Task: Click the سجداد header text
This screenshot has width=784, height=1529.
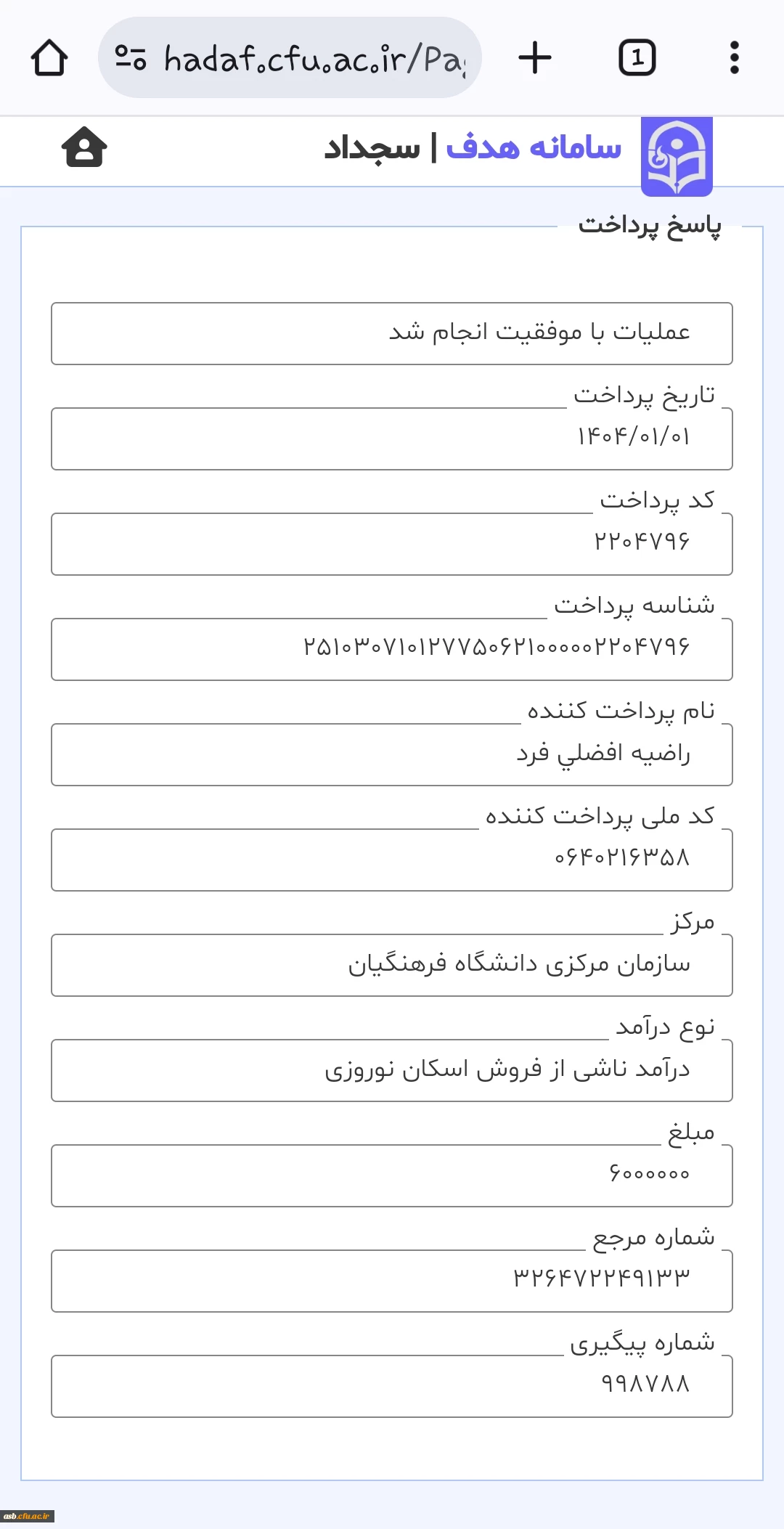Action: click(x=372, y=148)
